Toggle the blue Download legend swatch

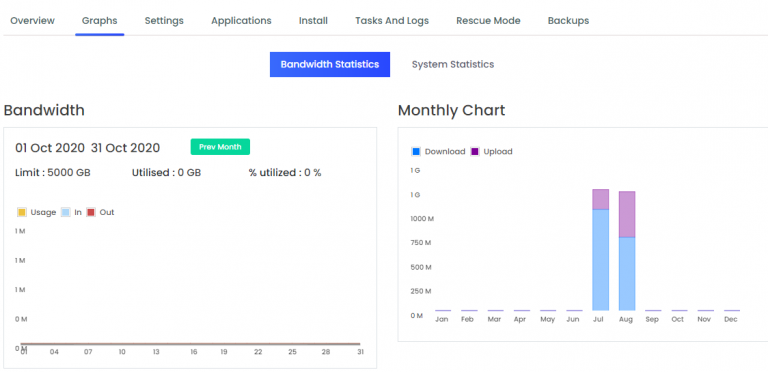click(416, 152)
